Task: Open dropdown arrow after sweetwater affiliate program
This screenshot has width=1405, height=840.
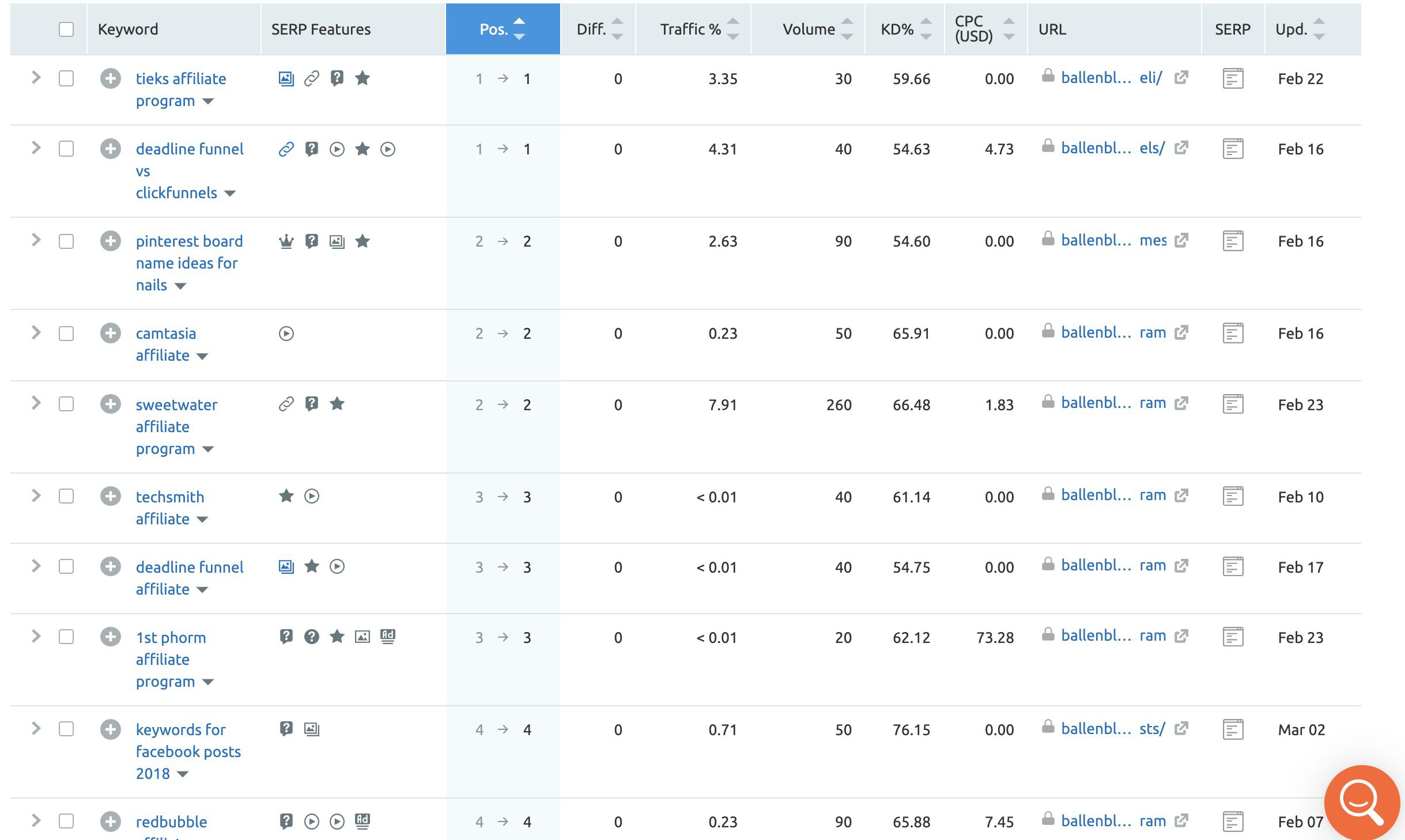Action: pyautogui.click(x=208, y=449)
